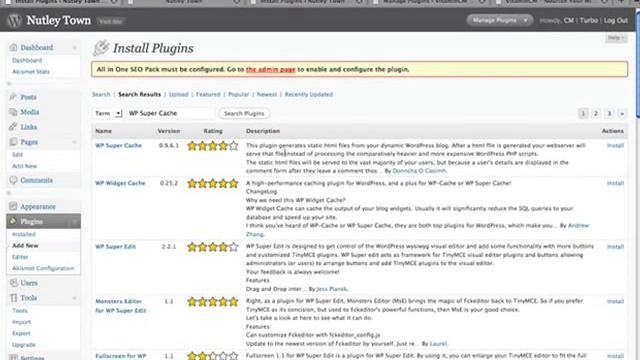Open Tools Export submenu item
Image resolution: width=640 pixels, height=360 pixels.
pyautogui.click(x=21, y=333)
